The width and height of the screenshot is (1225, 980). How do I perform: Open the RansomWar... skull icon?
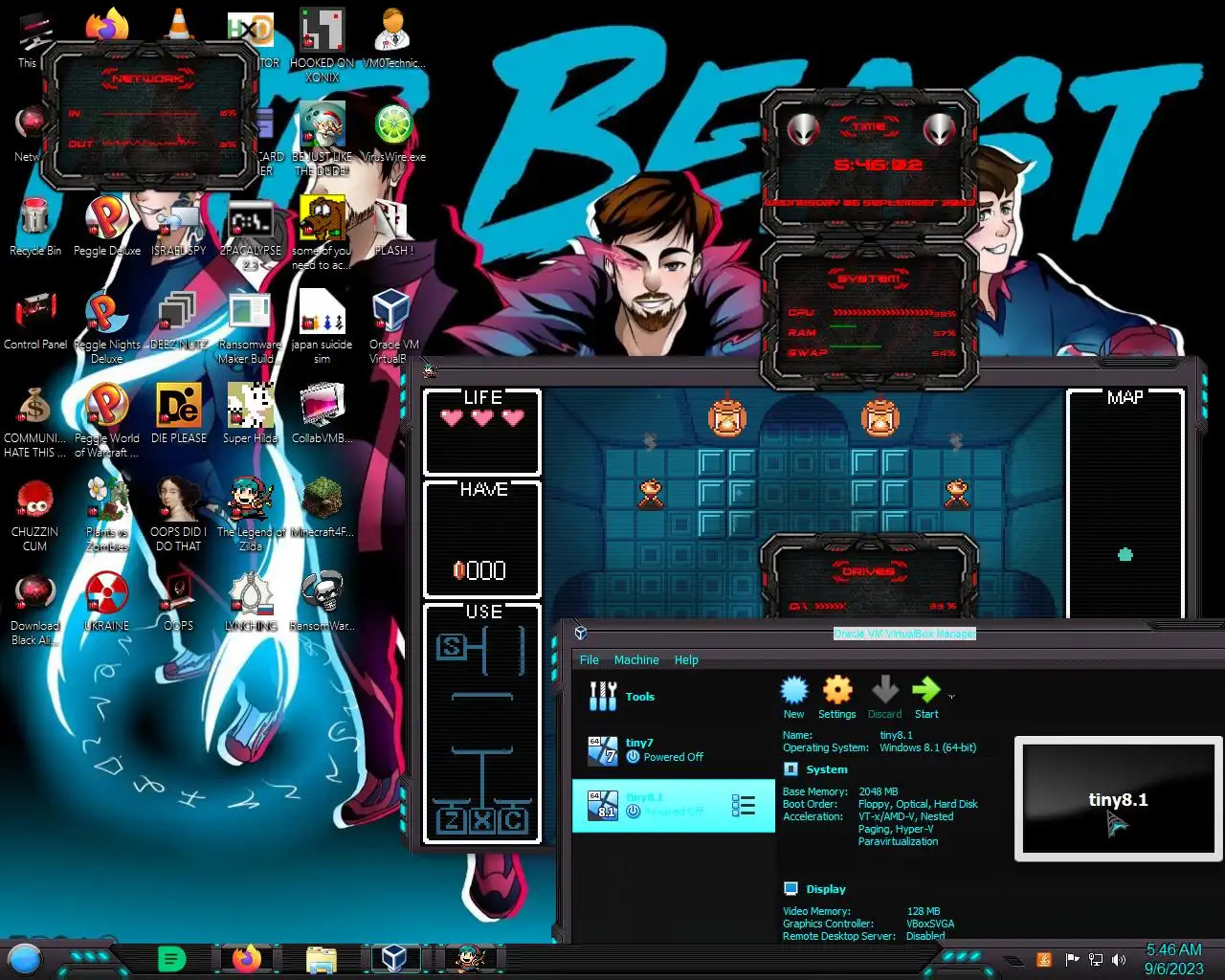coord(322,602)
